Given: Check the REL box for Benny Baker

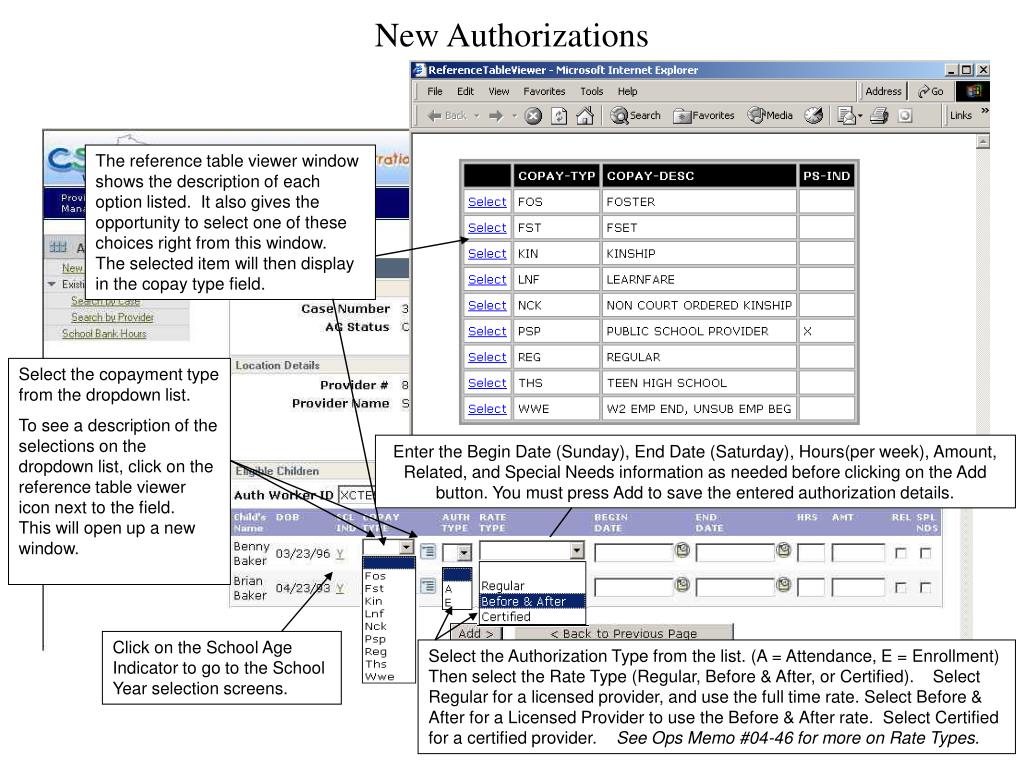Looking at the screenshot, I should (x=901, y=553).
